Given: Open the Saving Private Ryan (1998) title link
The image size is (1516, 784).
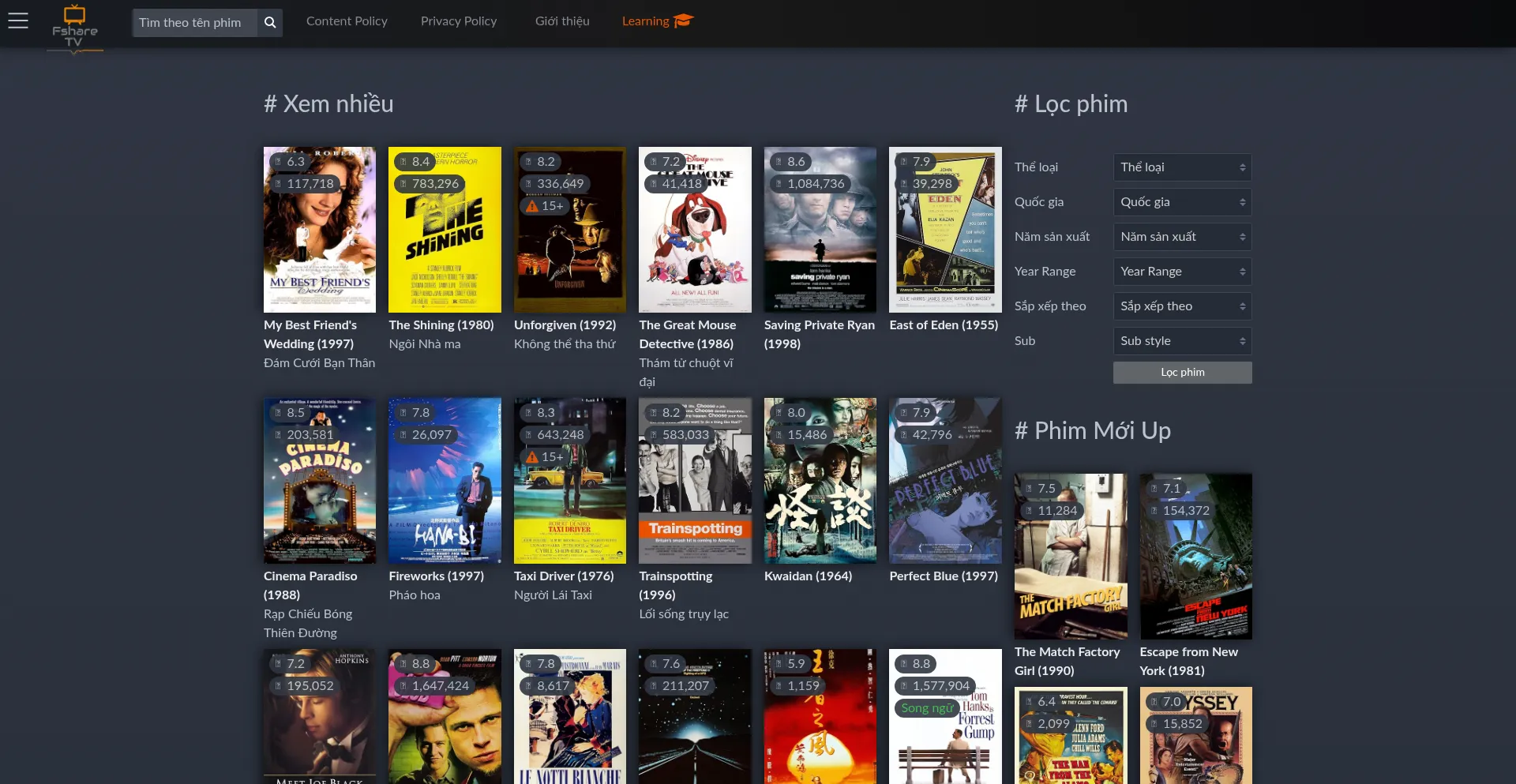Looking at the screenshot, I should point(819,334).
